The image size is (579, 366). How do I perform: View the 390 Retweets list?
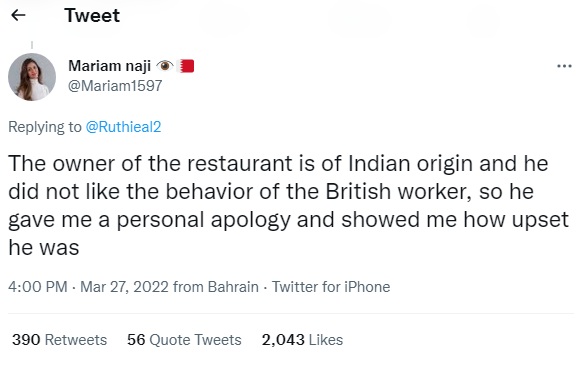[59, 339]
